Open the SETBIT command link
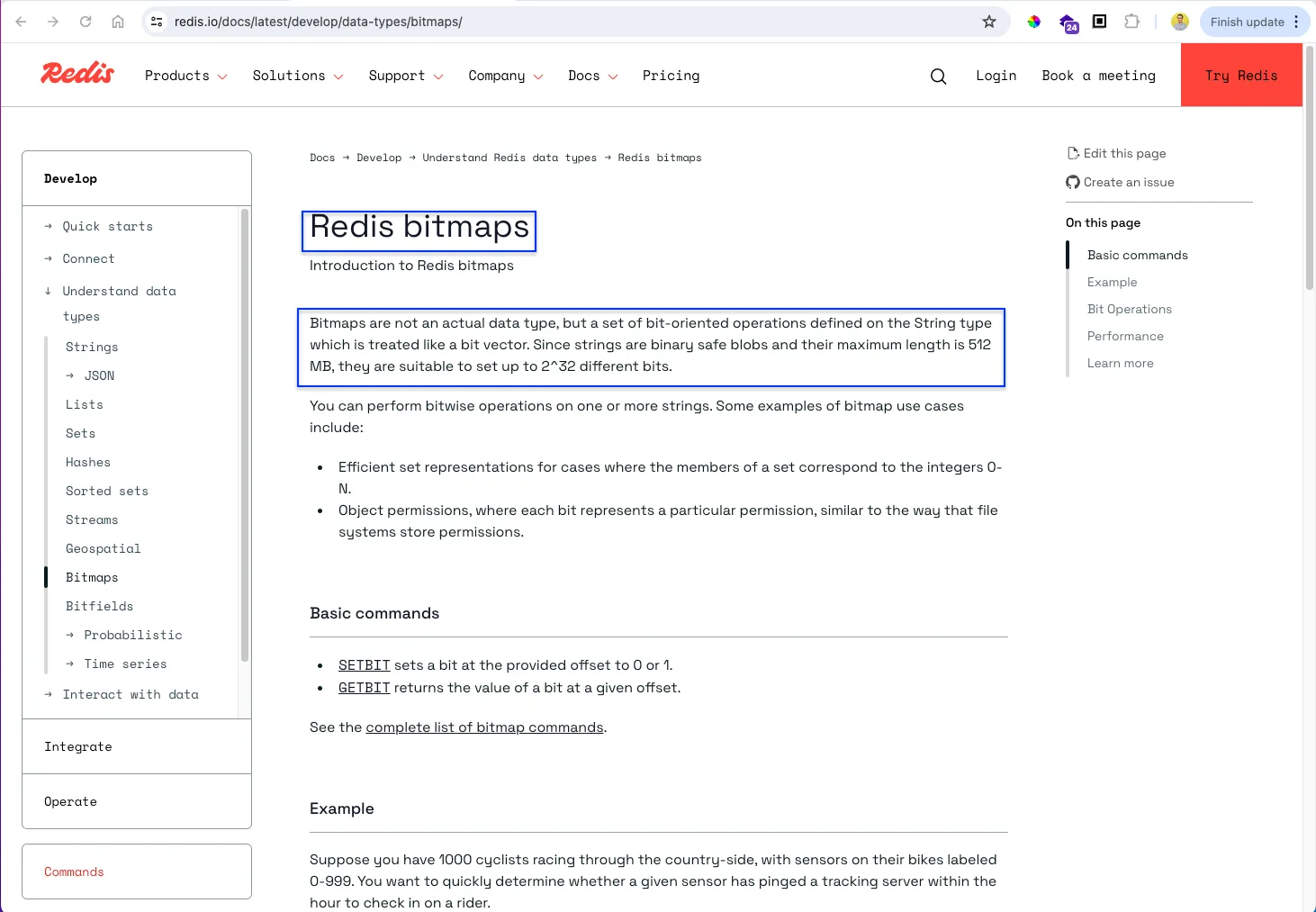 [x=365, y=665]
